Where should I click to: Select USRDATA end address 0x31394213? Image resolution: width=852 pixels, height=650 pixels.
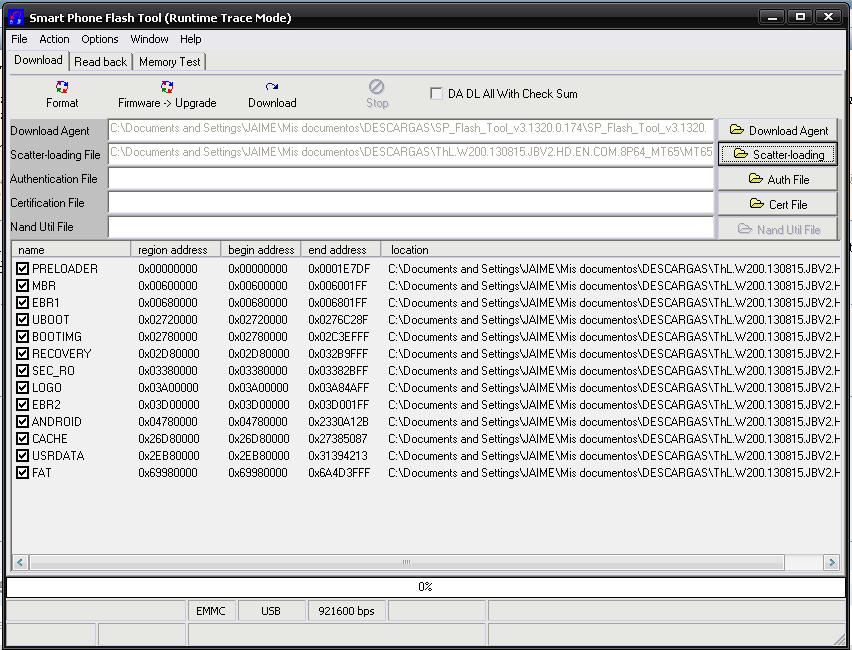(338, 455)
